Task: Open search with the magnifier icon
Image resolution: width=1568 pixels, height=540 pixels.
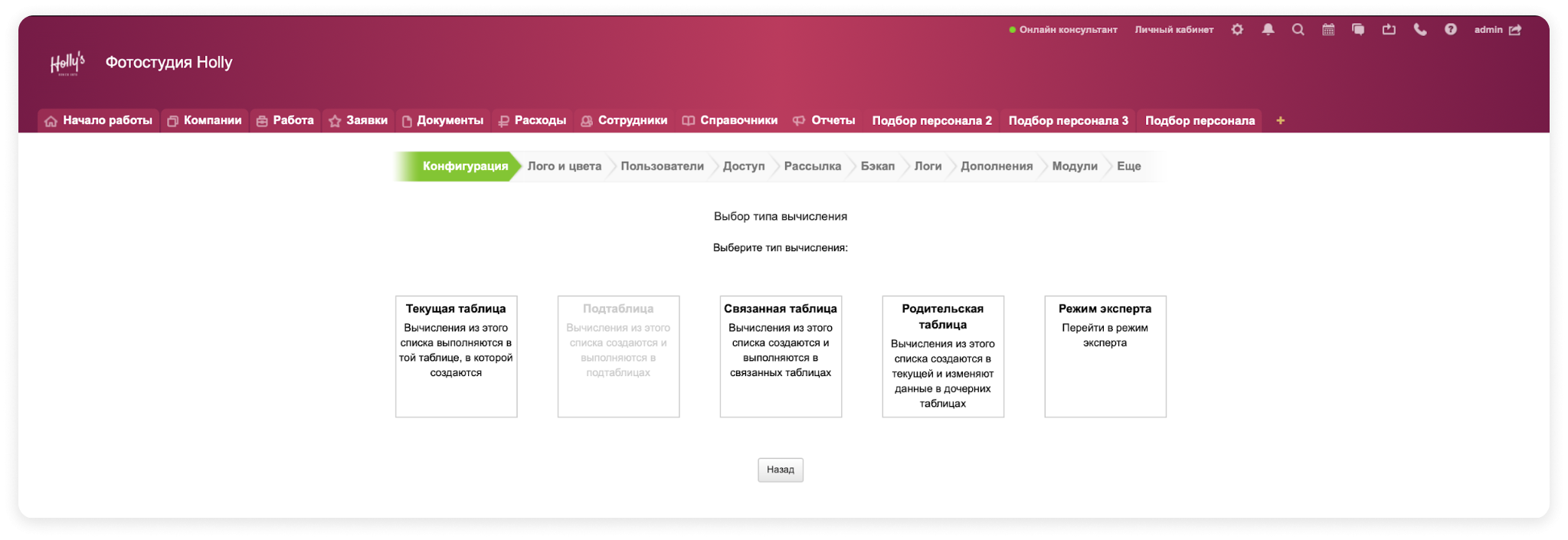Action: [x=1298, y=30]
